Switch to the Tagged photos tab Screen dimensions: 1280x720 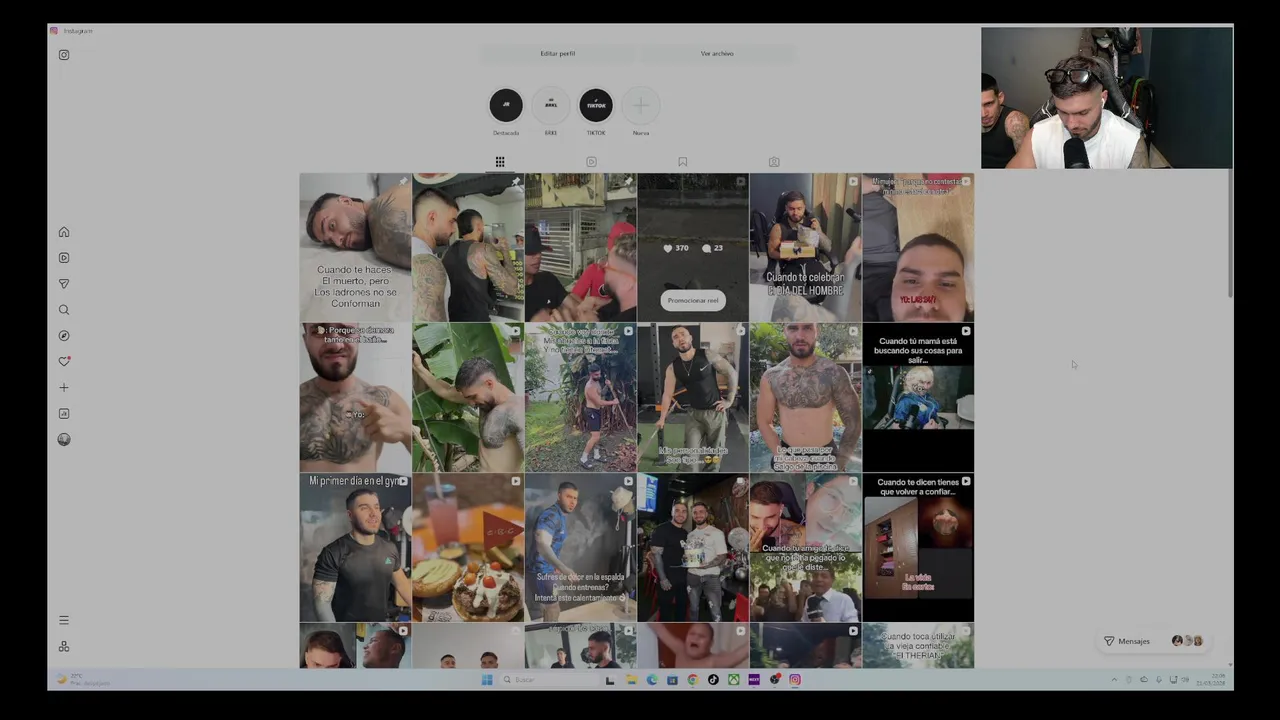[774, 162]
